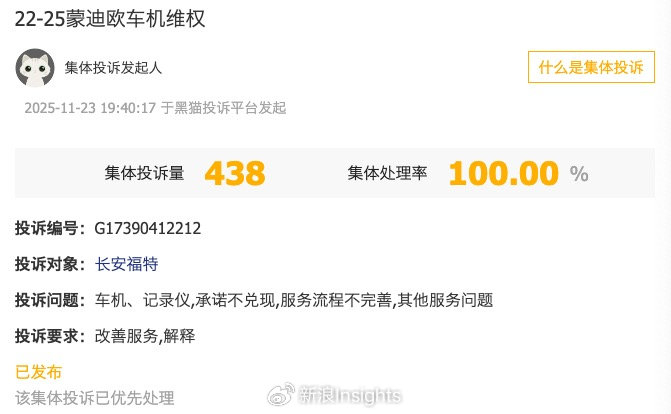This screenshot has height=414, width=671.
Task: Click the 已发布 status label
Action: 39,372
